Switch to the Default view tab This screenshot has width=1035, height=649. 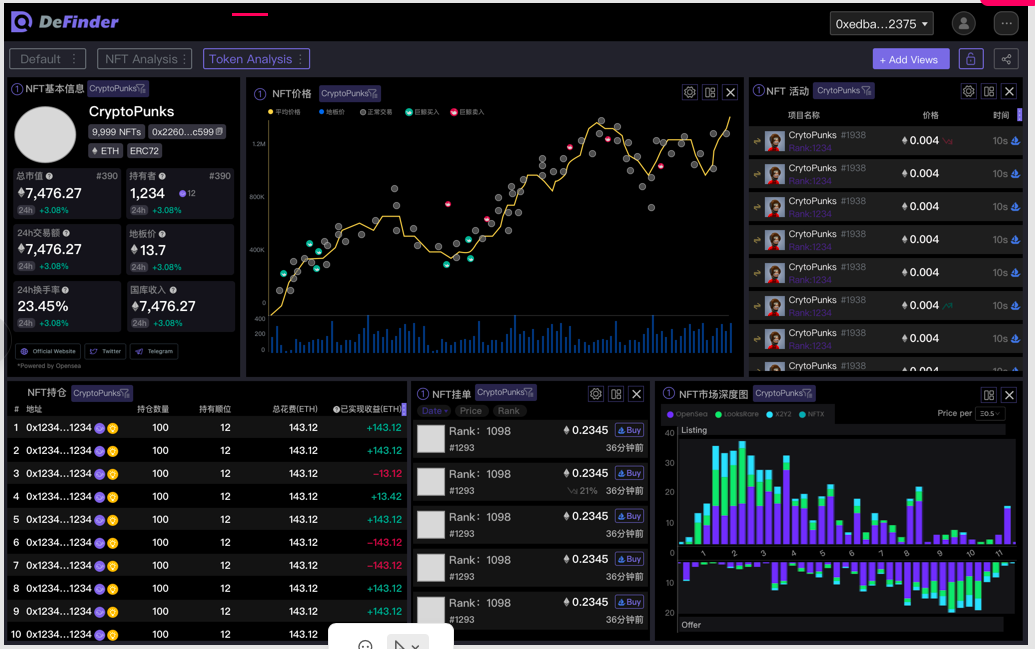47,59
